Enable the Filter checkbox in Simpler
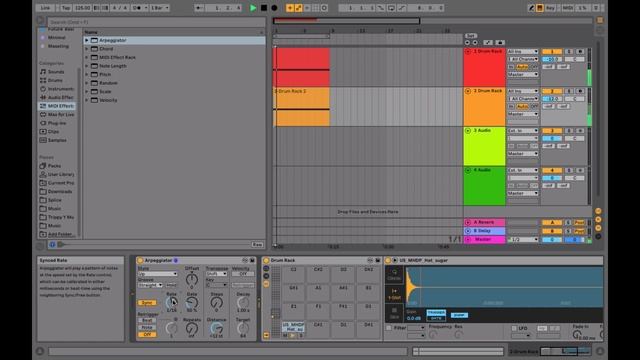The height and width of the screenshot is (360, 640). point(389,328)
